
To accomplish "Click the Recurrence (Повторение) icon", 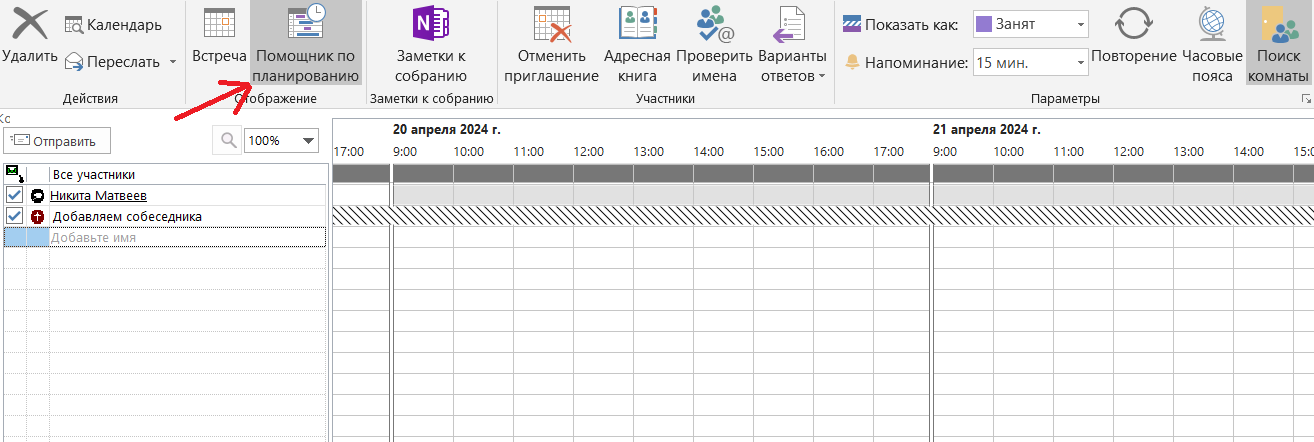I will point(1133,26).
